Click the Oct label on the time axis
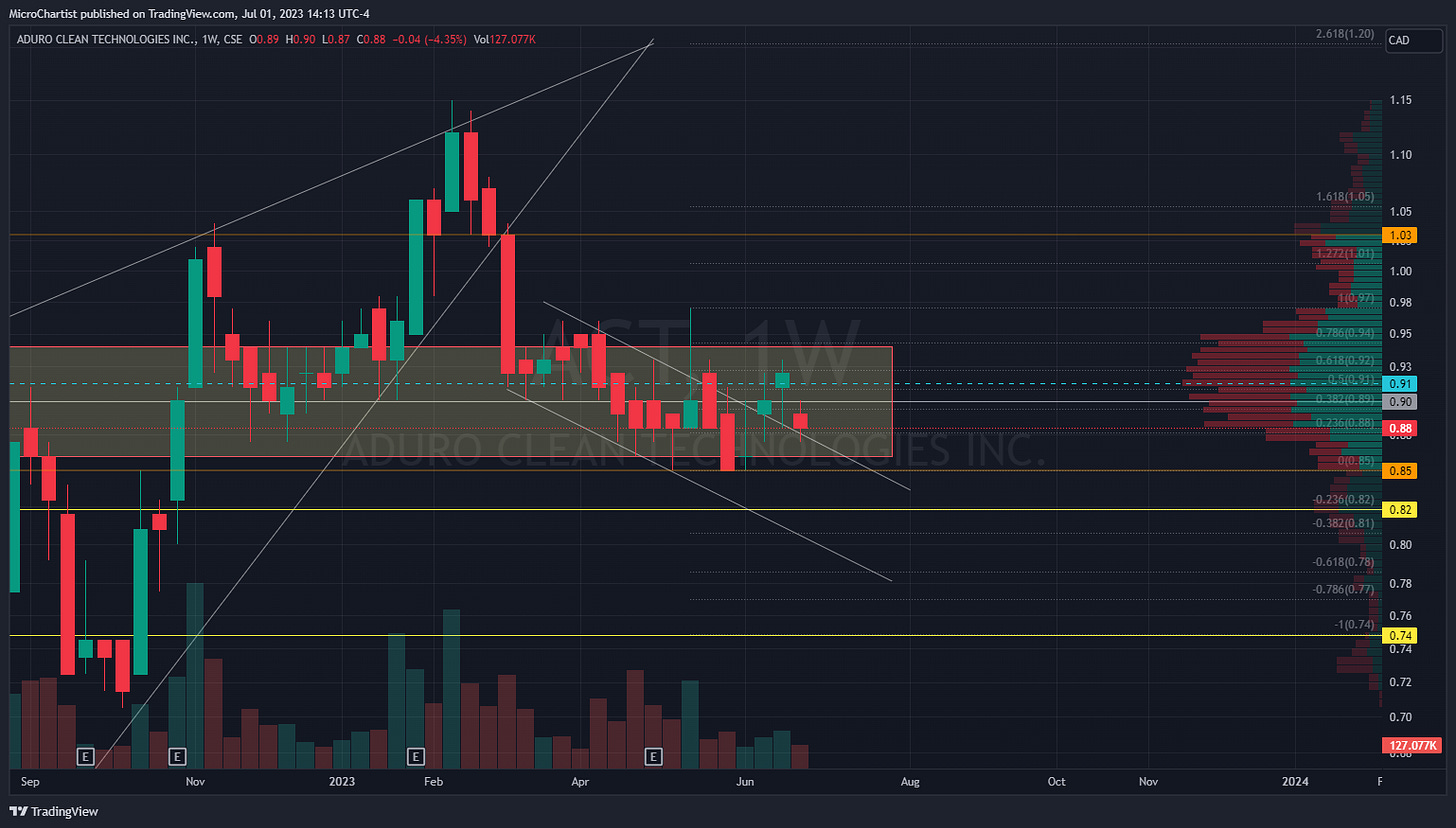The height and width of the screenshot is (828, 1456). tap(1056, 780)
